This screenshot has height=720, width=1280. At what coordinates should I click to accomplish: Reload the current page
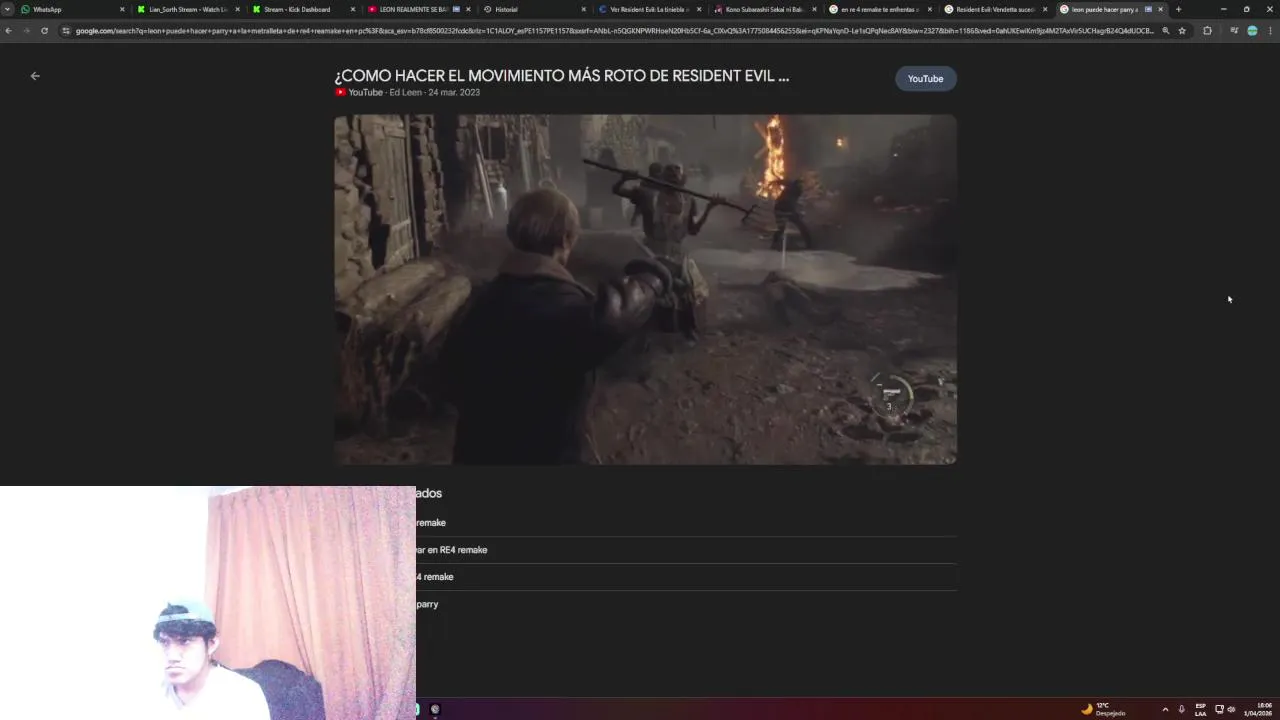point(44,31)
